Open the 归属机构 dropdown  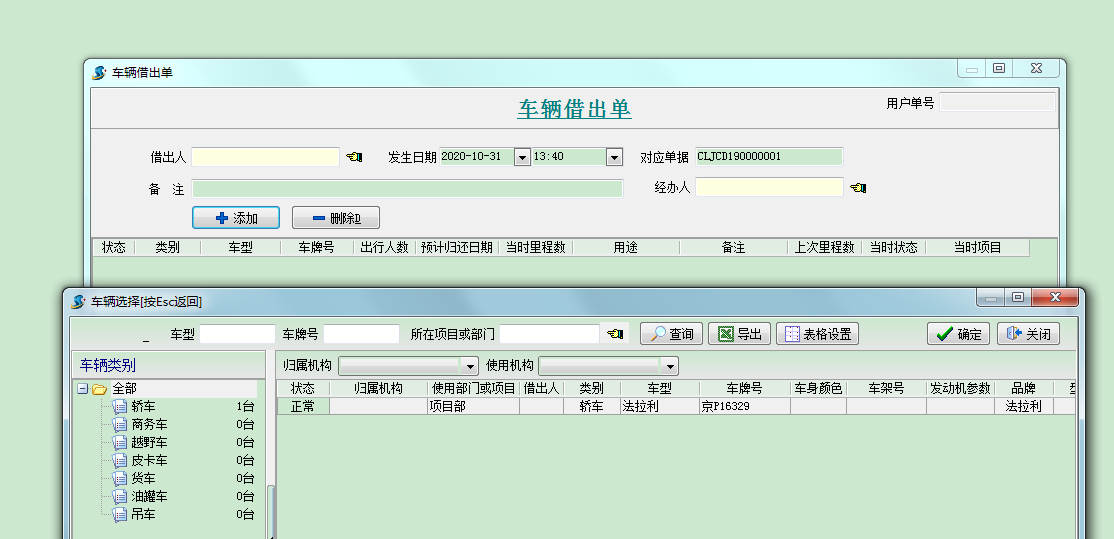coord(470,366)
